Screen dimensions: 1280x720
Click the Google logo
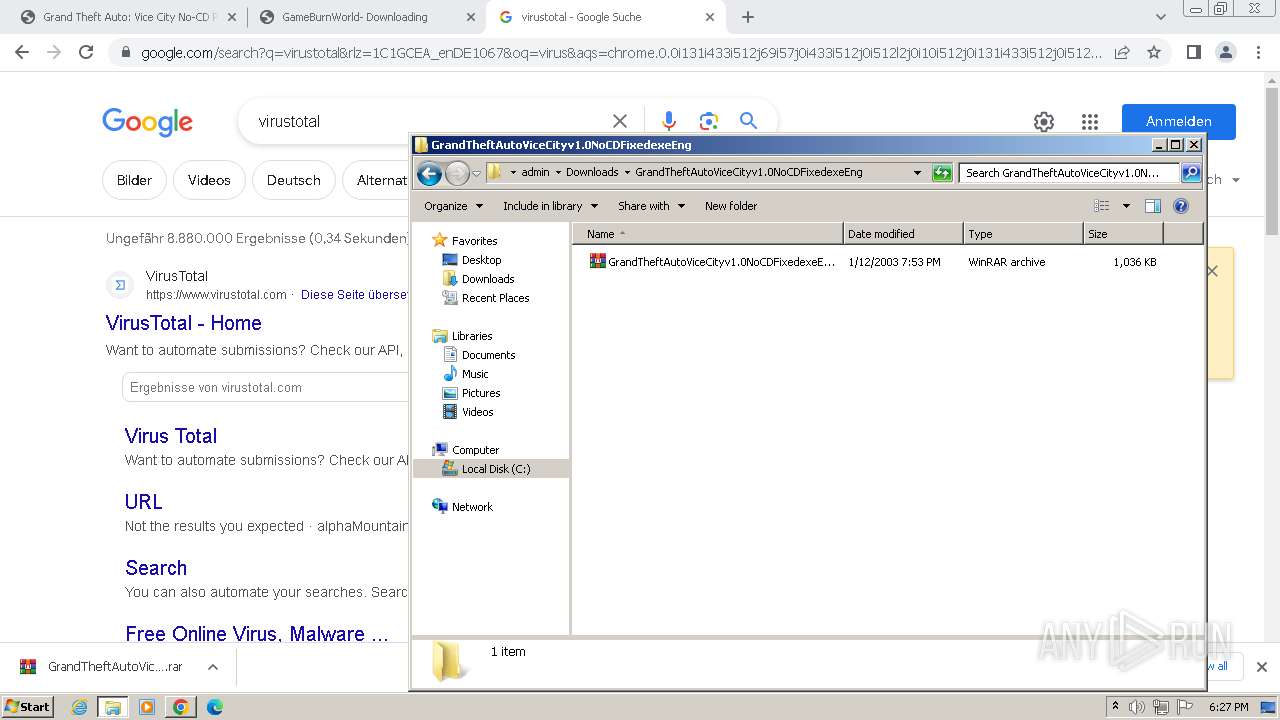[147, 122]
